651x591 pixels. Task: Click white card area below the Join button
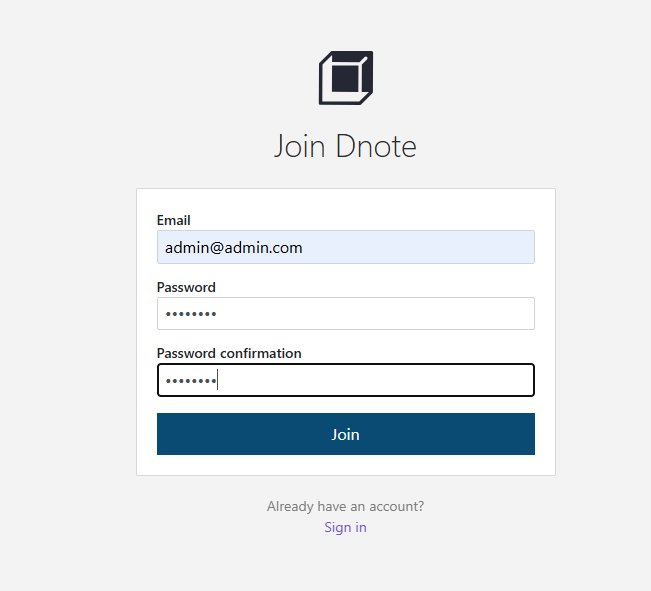click(345, 465)
